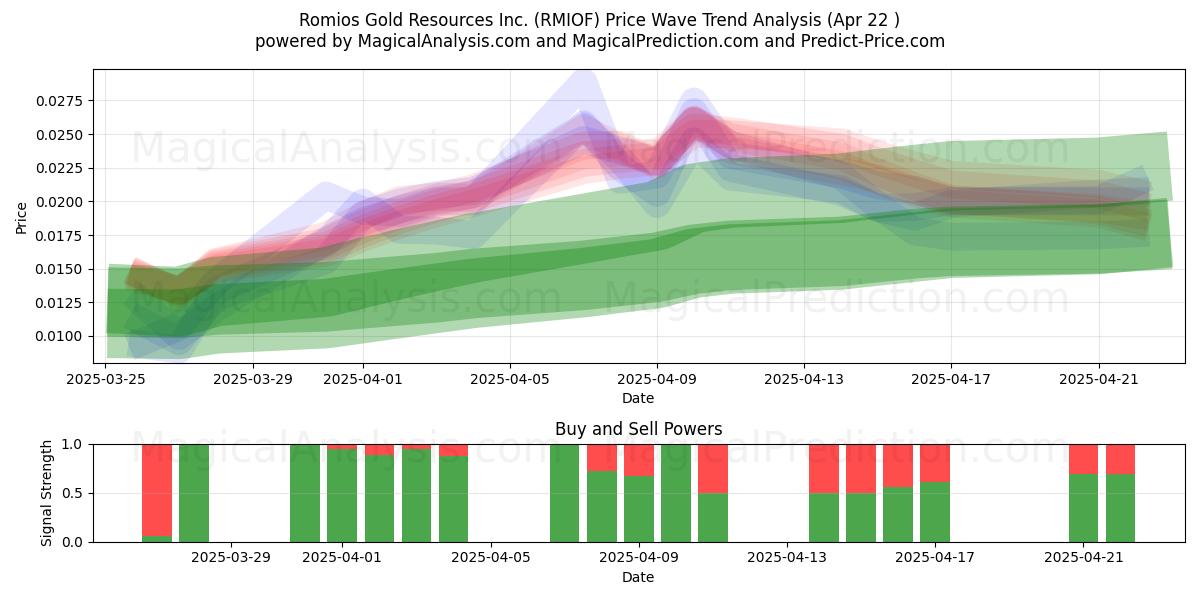1200x600 pixels.
Task: Click the 0.0250 price tick label
Action: tap(62, 135)
